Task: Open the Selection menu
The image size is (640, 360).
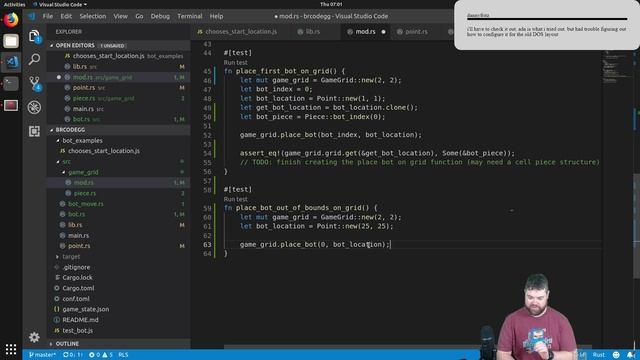Action: (93, 16)
